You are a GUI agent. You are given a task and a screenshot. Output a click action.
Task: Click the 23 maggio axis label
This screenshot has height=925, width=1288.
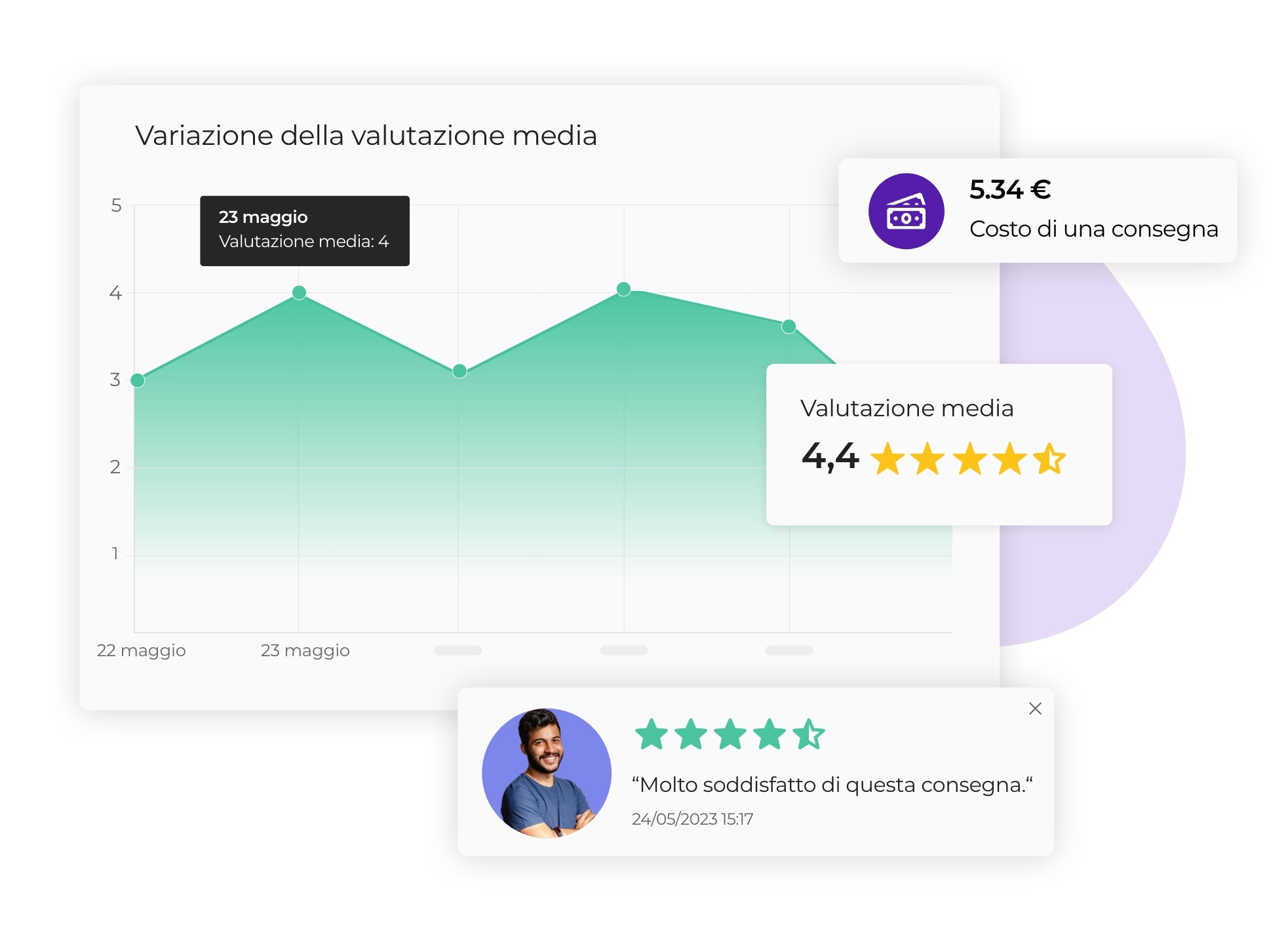pyautogui.click(x=305, y=650)
